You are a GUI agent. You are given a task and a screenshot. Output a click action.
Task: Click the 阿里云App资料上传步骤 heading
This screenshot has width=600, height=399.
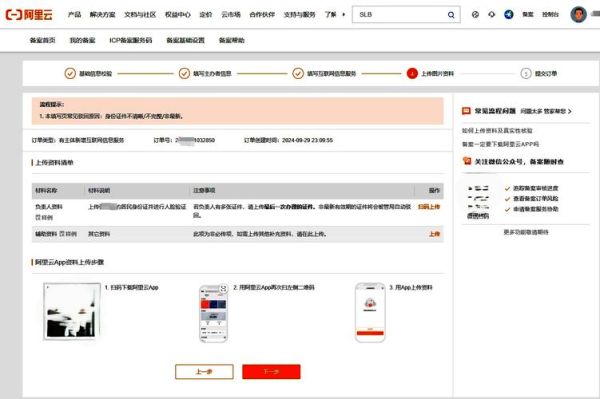[x=69, y=262]
